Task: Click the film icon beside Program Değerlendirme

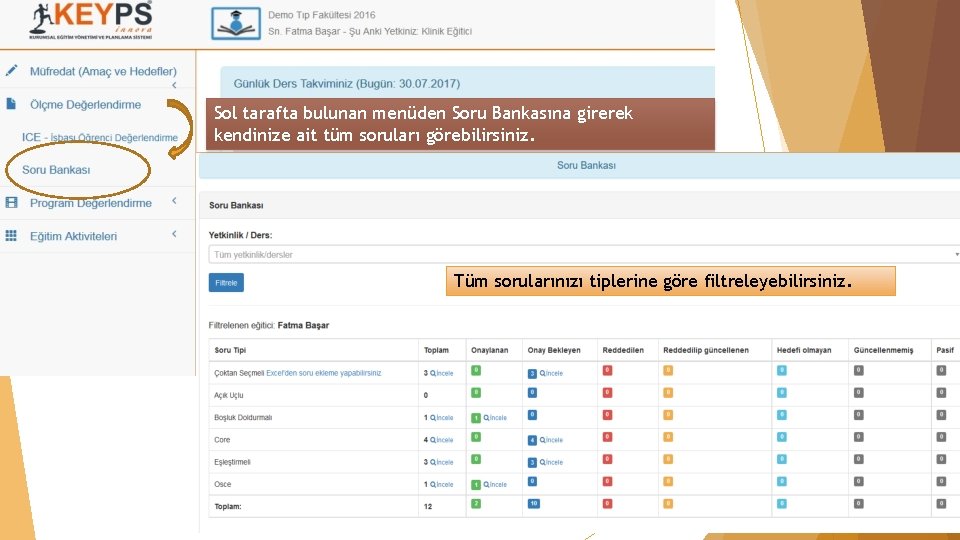Action: click(11, 202)
